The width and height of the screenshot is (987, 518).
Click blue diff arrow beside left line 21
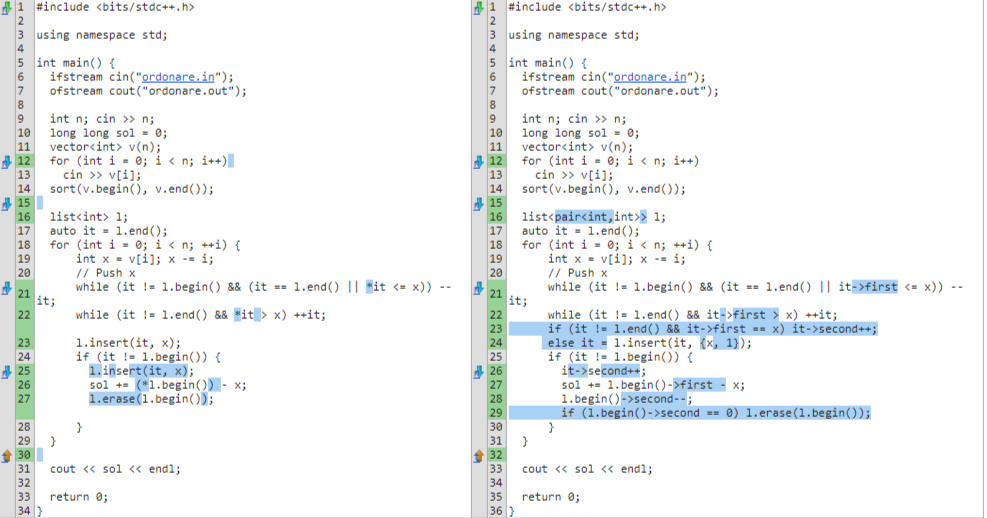coord(6,288)
